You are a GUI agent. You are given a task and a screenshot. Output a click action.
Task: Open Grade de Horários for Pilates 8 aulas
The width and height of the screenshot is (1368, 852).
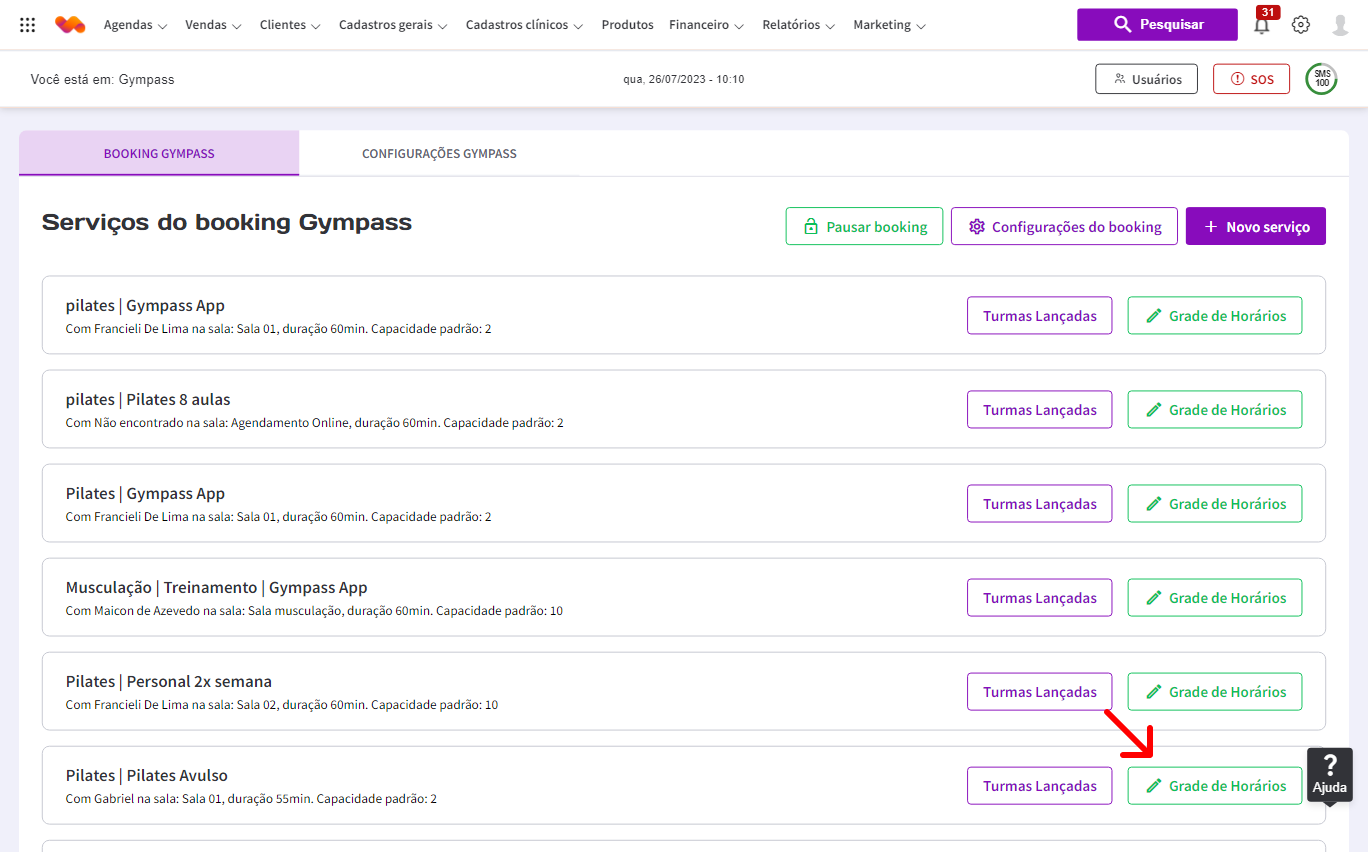tap(1215, 409)
